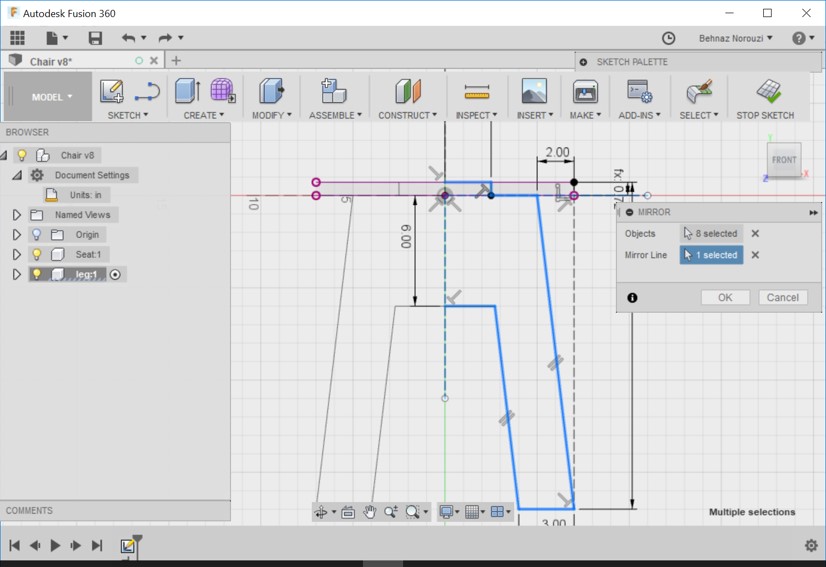Click the Create Form purple icon

223,90
